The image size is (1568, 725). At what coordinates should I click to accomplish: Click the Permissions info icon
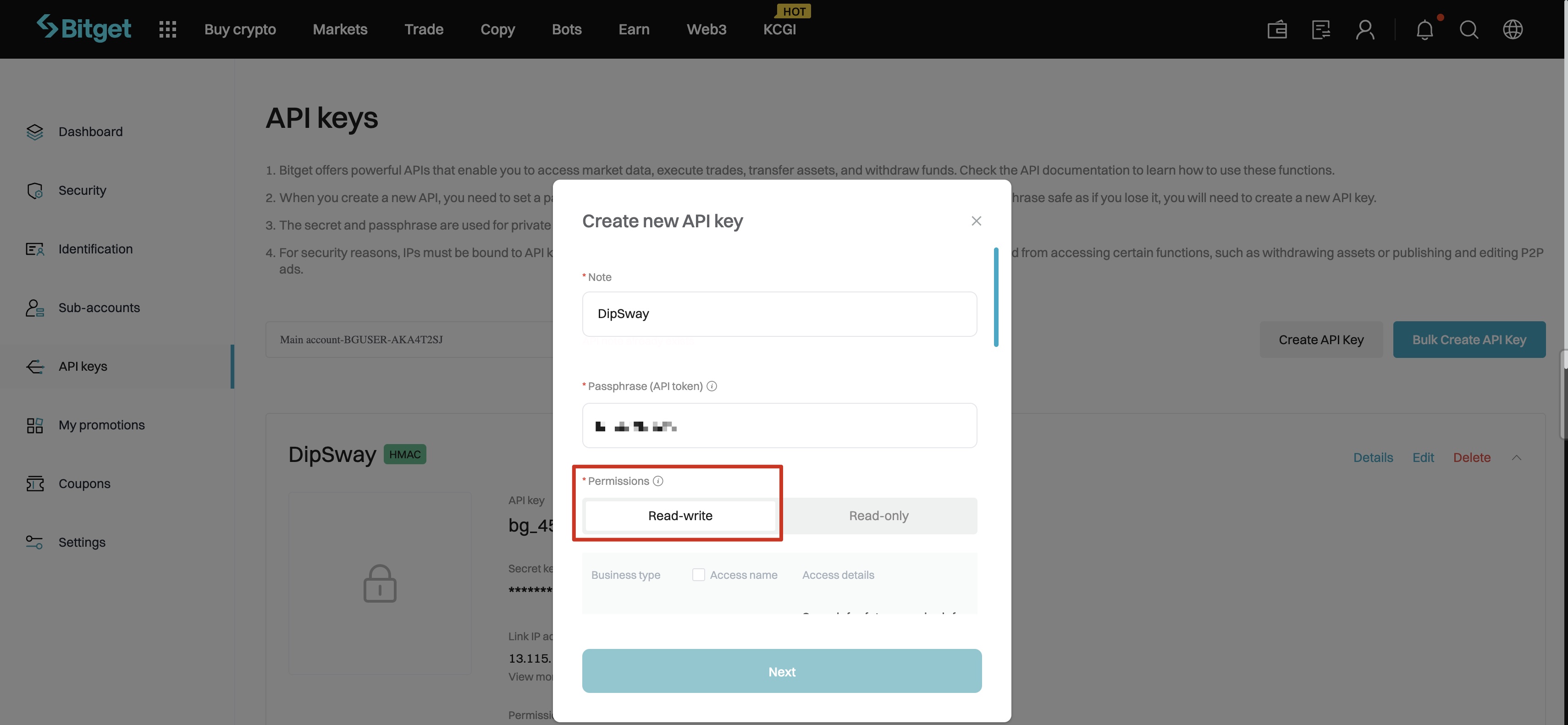coord(658,481)
